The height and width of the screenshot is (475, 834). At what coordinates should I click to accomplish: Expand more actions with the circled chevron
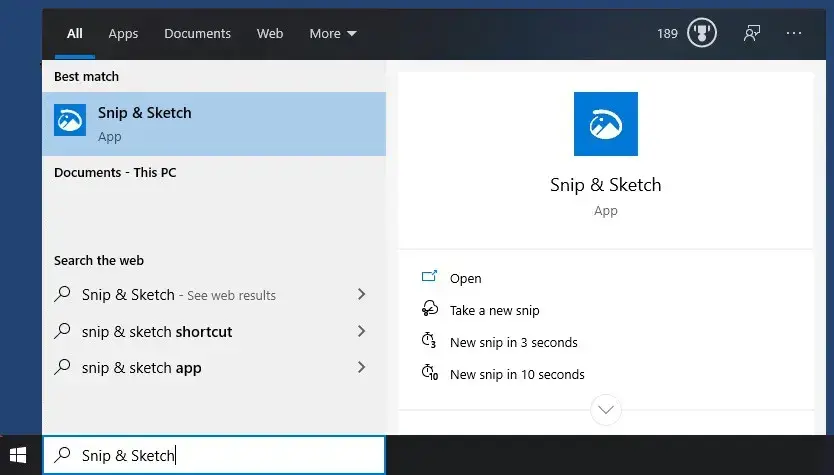pos(606,410)
